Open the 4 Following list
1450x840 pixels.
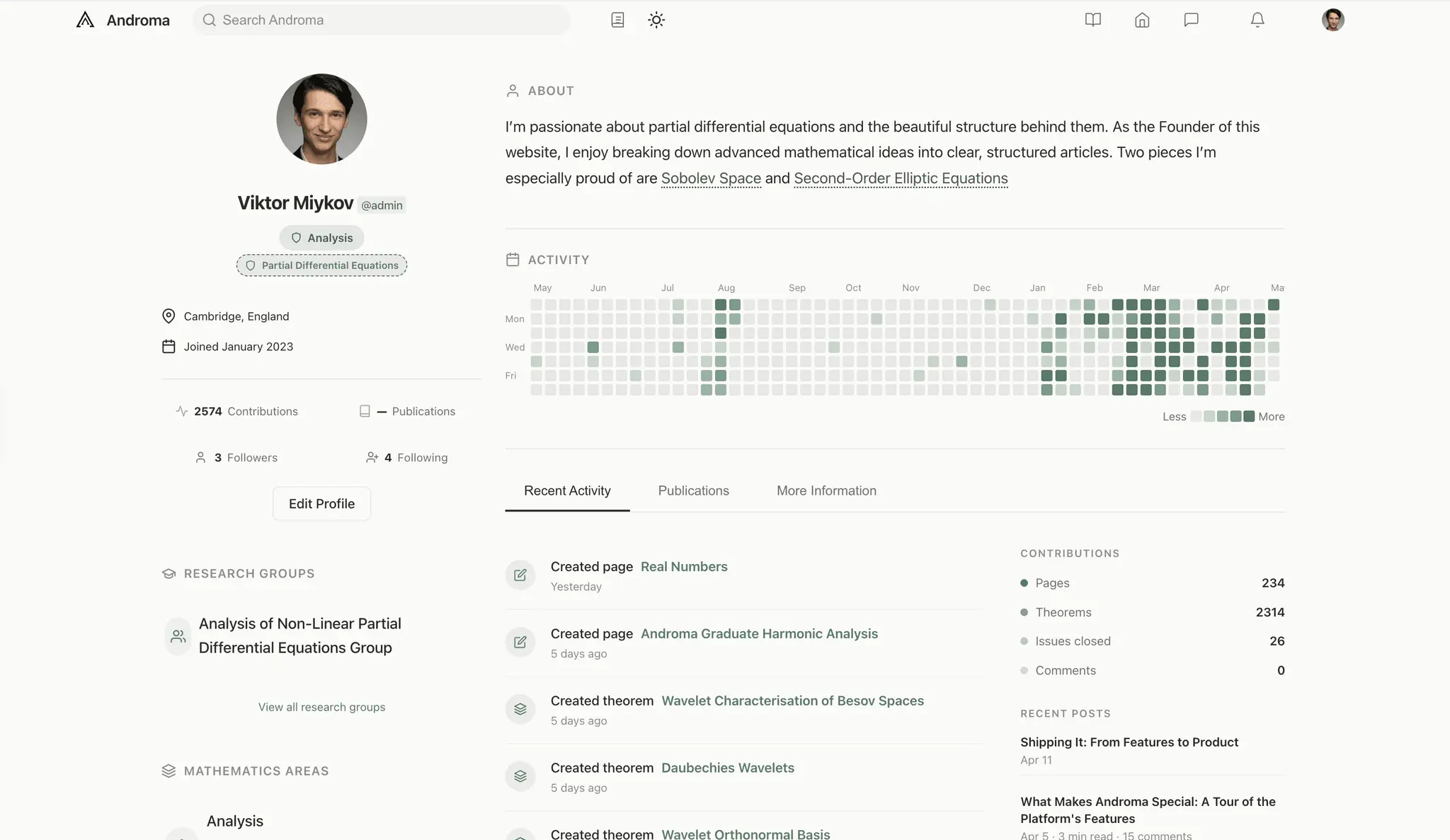click(x=407, y=458)
